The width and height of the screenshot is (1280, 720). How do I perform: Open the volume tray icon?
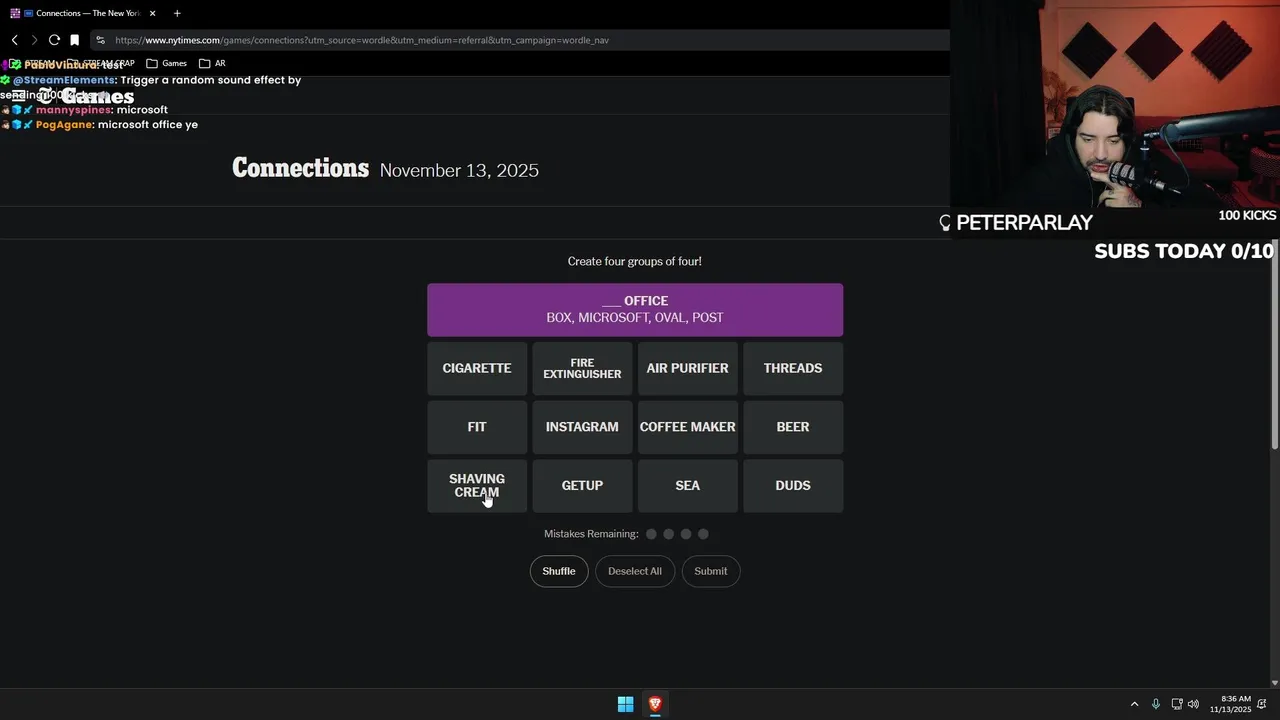pos(1193,704)
